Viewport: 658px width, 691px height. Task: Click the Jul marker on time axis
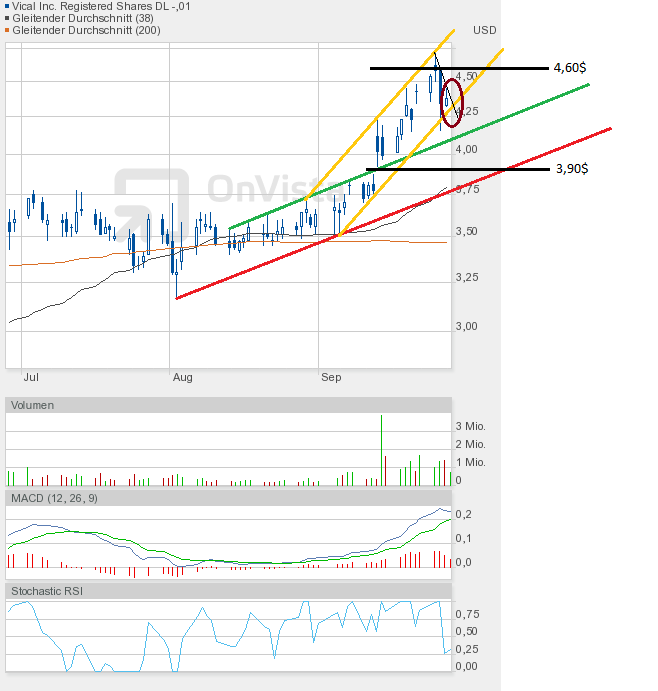pos(30,377)
